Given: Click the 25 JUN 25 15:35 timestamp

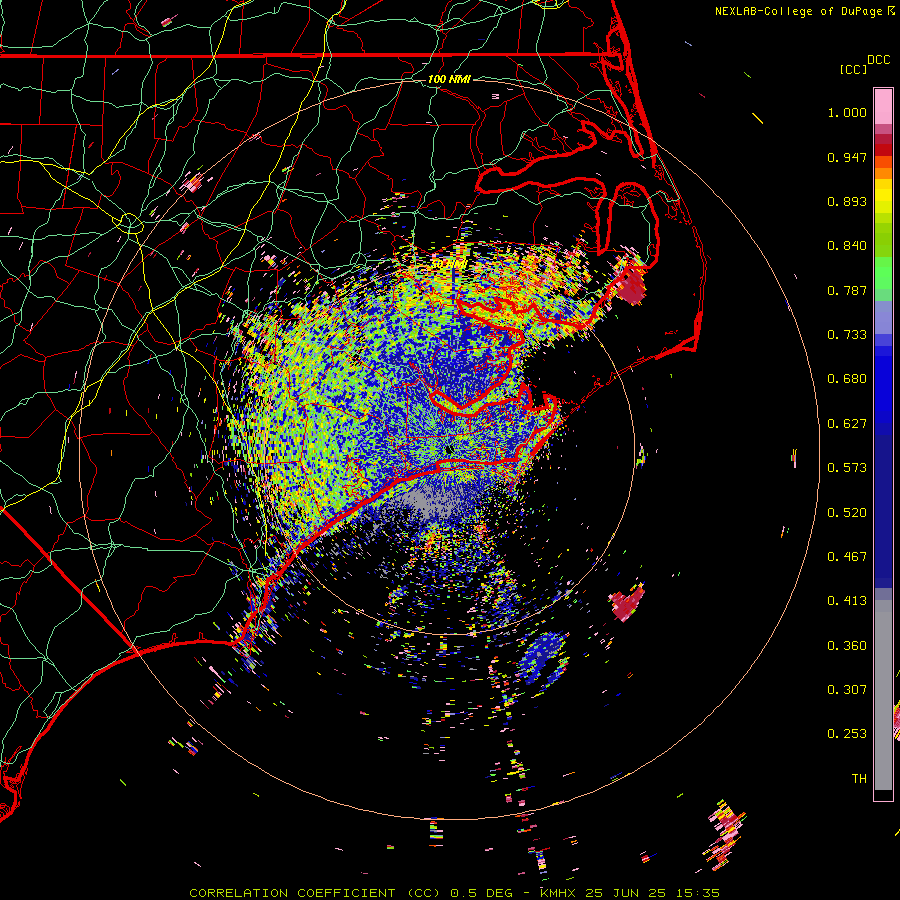Looking at the screenshot, I should pos(652,893).
